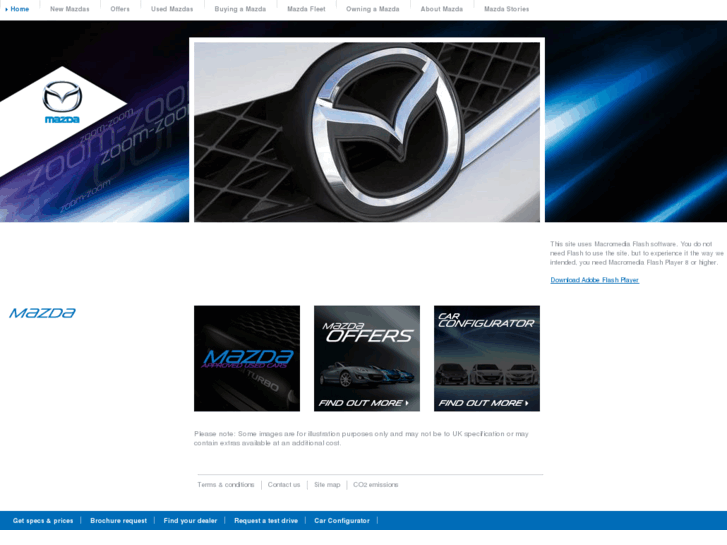Open the Site map link
727x545 pixels.
[x=327, y=485]
